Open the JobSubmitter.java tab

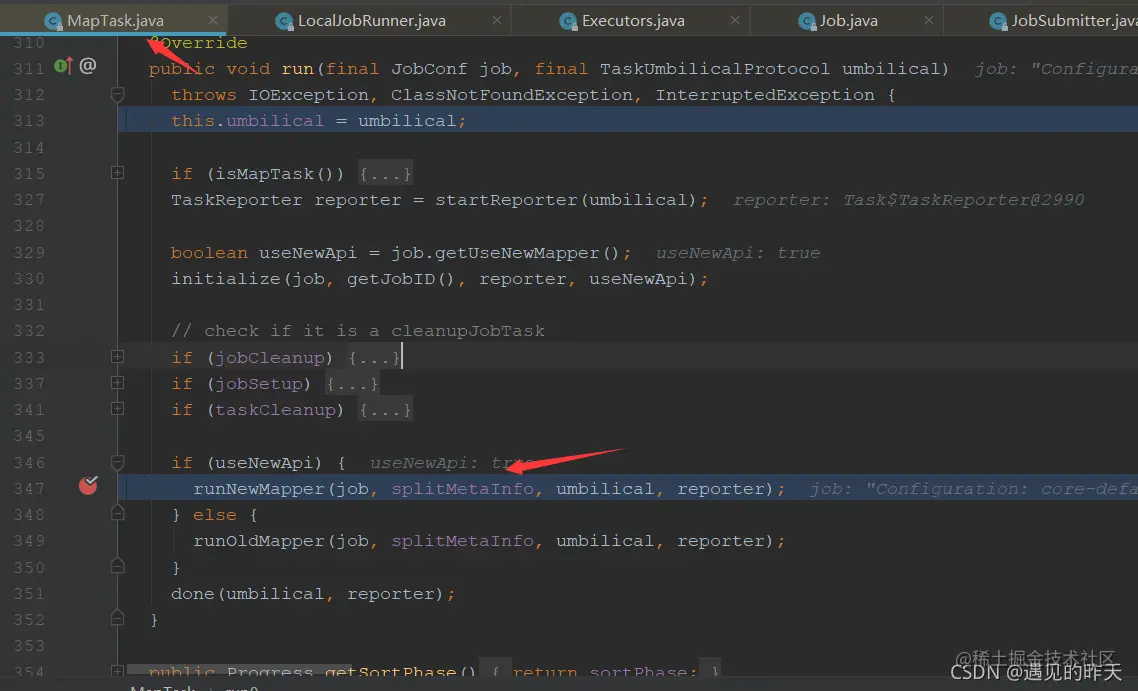click(1063, 21)
